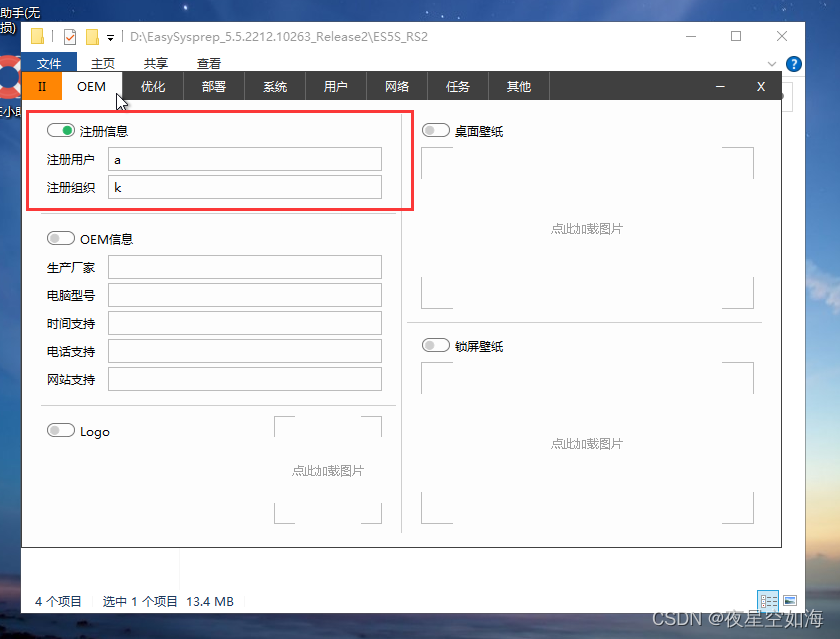840x639 pixels.
Task: Click the 注册用户 input field containing 'a'
Action: [244, 159]
